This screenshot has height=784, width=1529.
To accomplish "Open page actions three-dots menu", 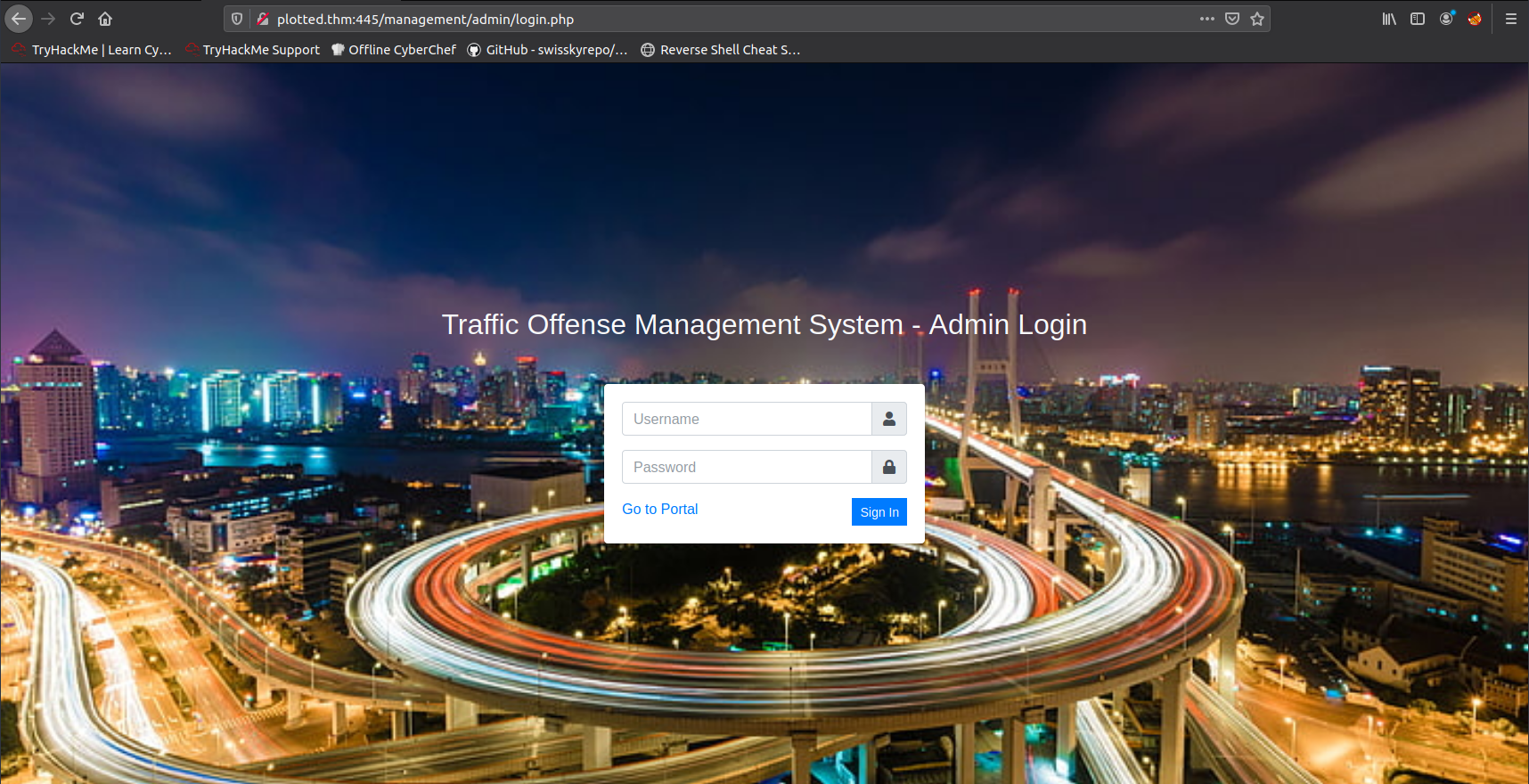I will coord(1206,19).
